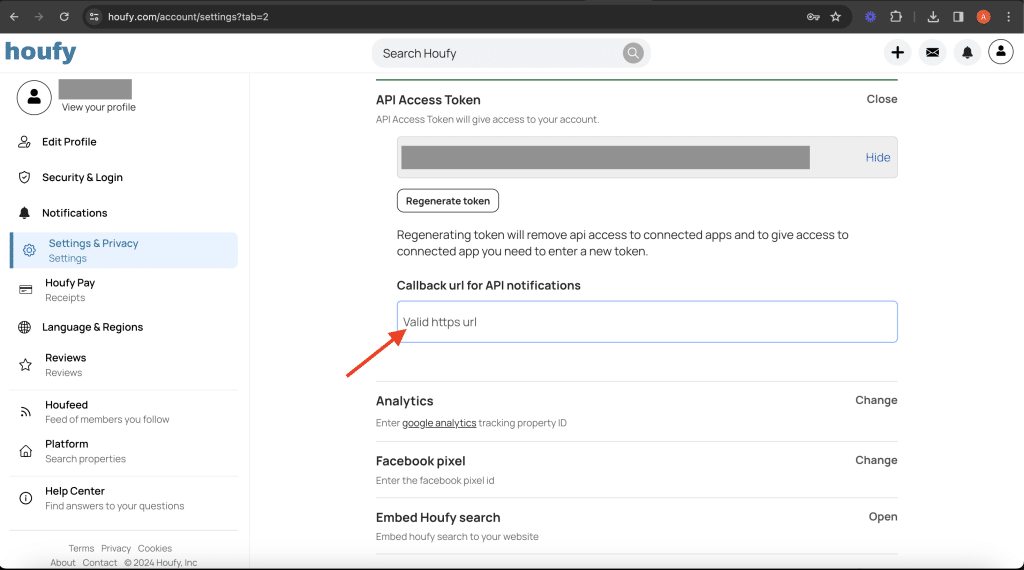
Task: Open the google analytics link
Action: tap(439, 423)
